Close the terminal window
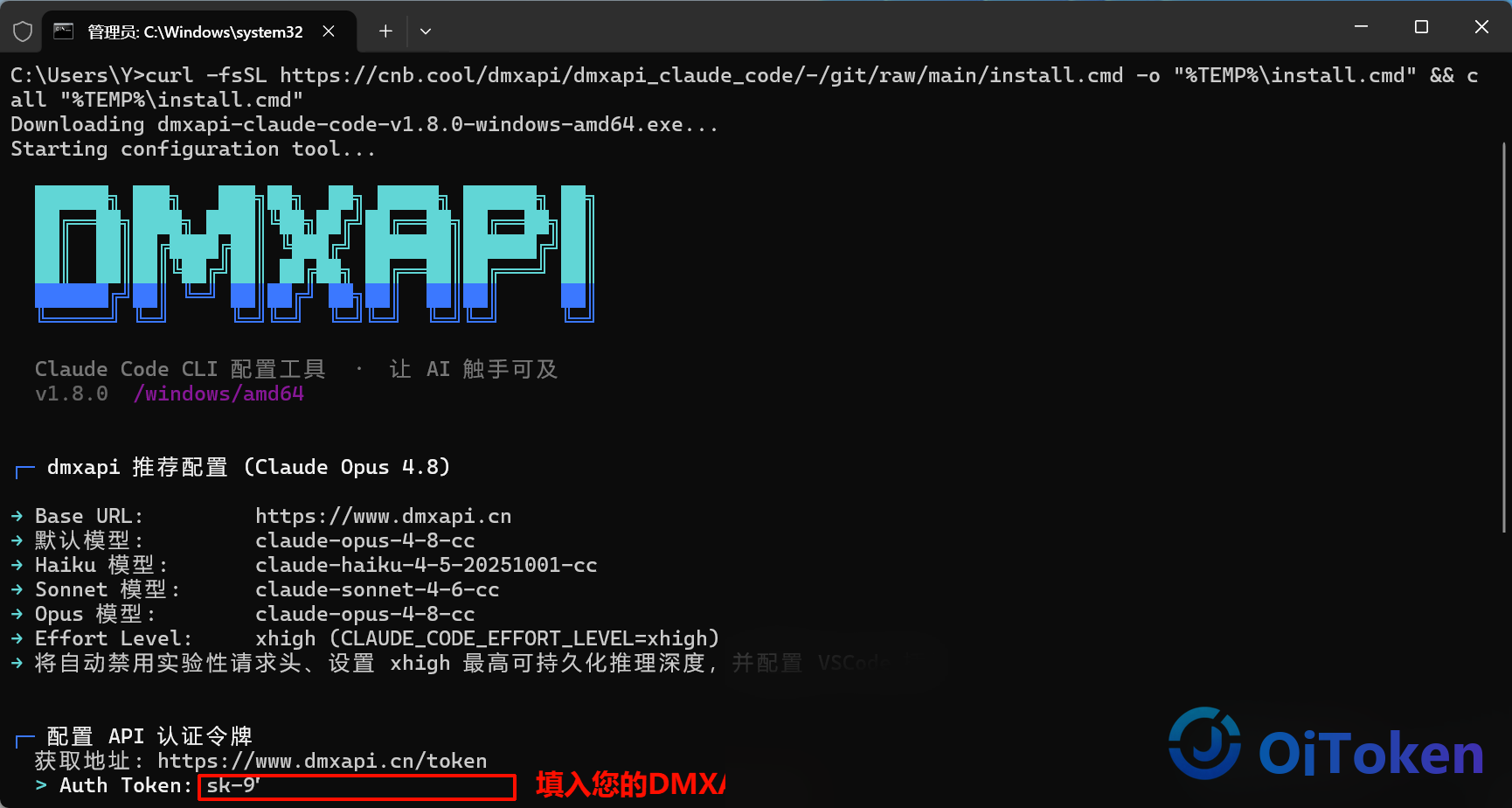This screenshot has height=808, width=1512. 1481,27
